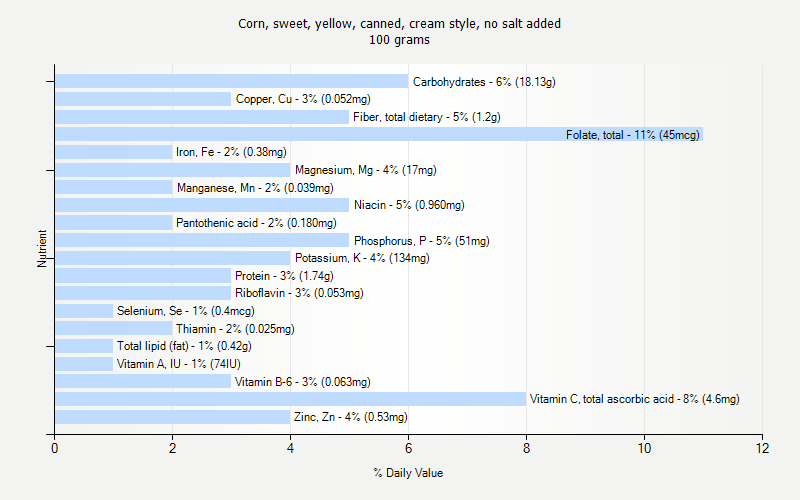Click the Zinc bar in the chart
Viewport: 800px width, 500px height.
[172, 417]
